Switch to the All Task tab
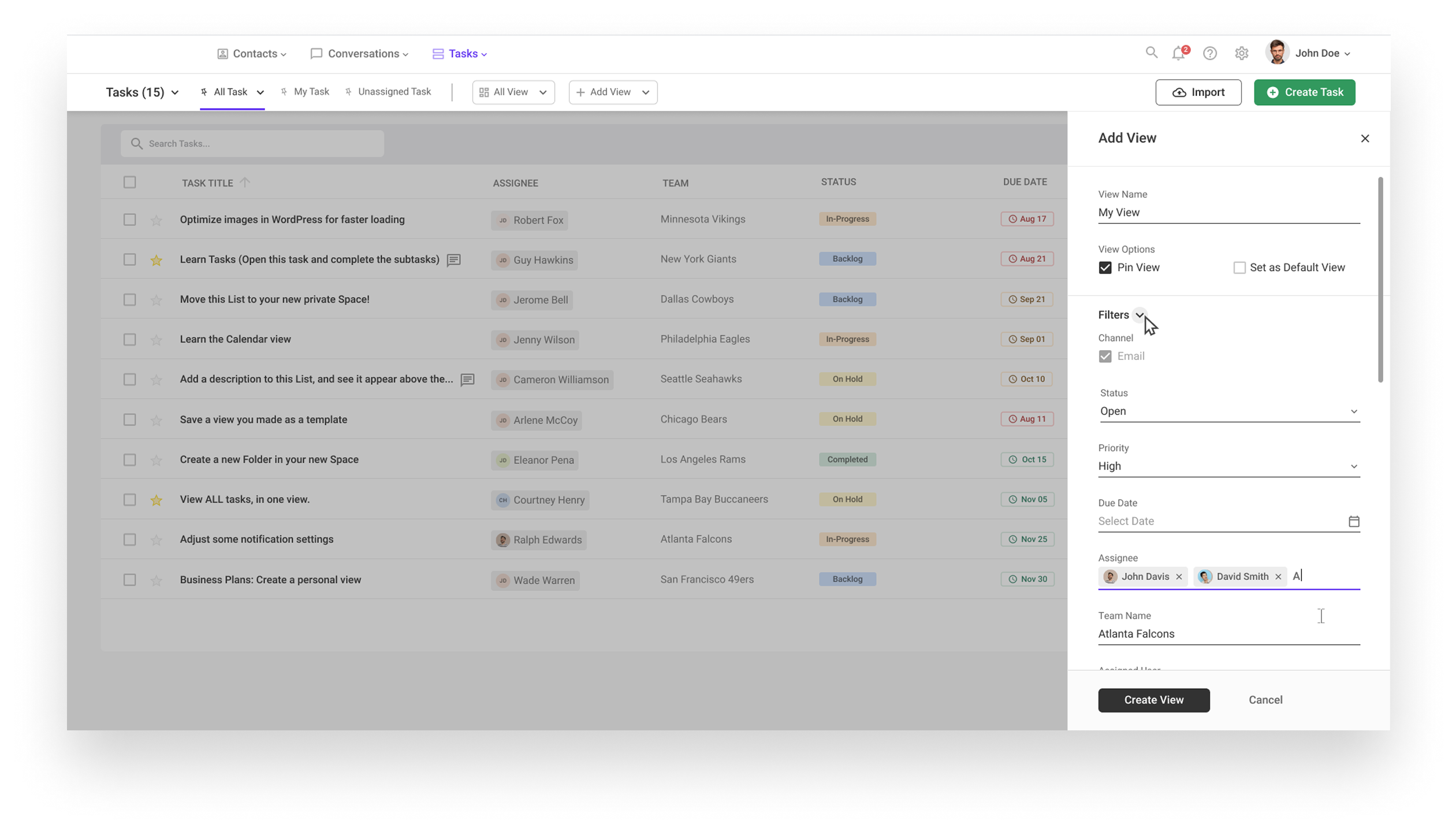This screenshot has height=828, width=1456. 232,92
